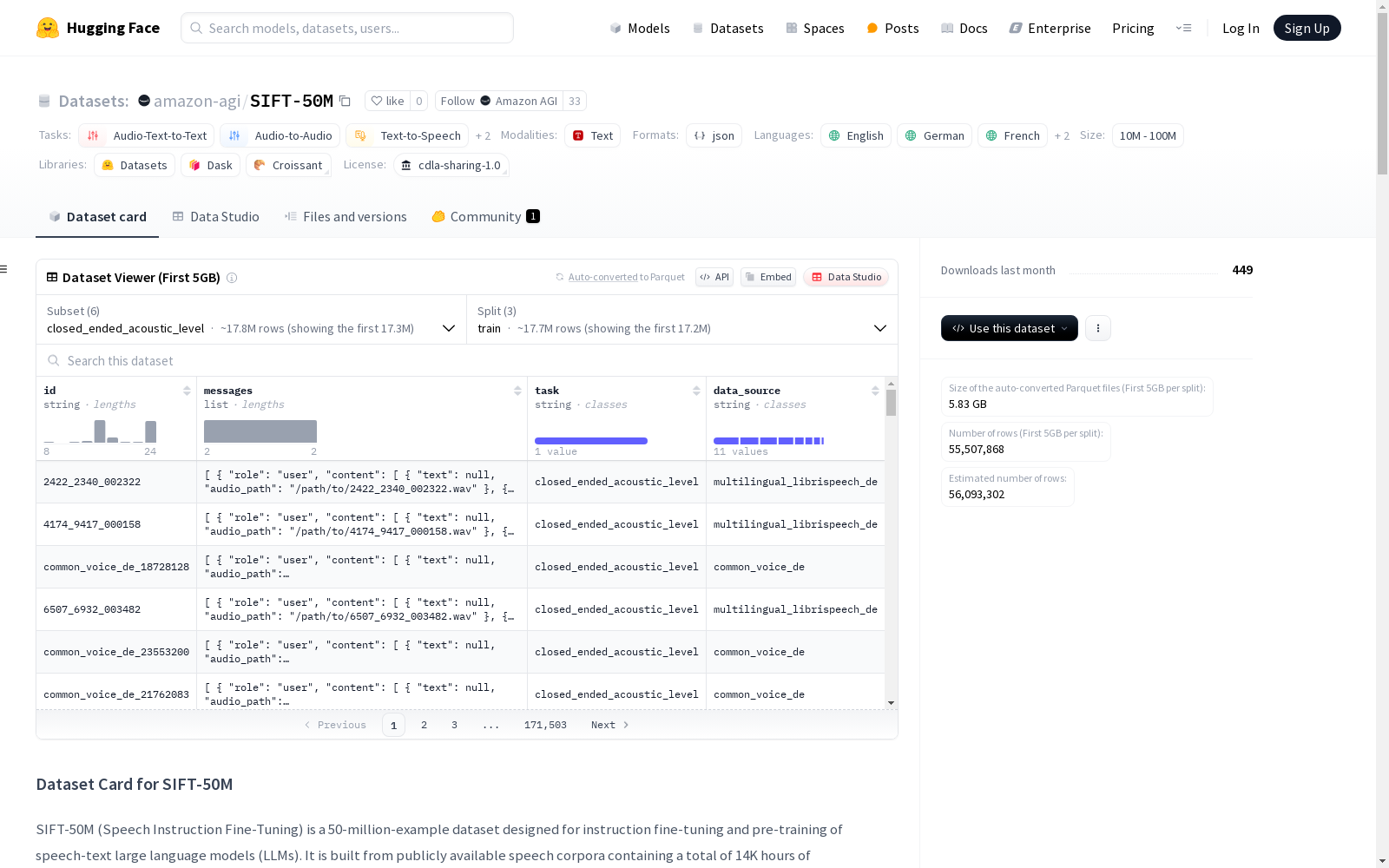1389x868 pixels.
Task: Go to Models in the top navigation
Action: (640, 28)
